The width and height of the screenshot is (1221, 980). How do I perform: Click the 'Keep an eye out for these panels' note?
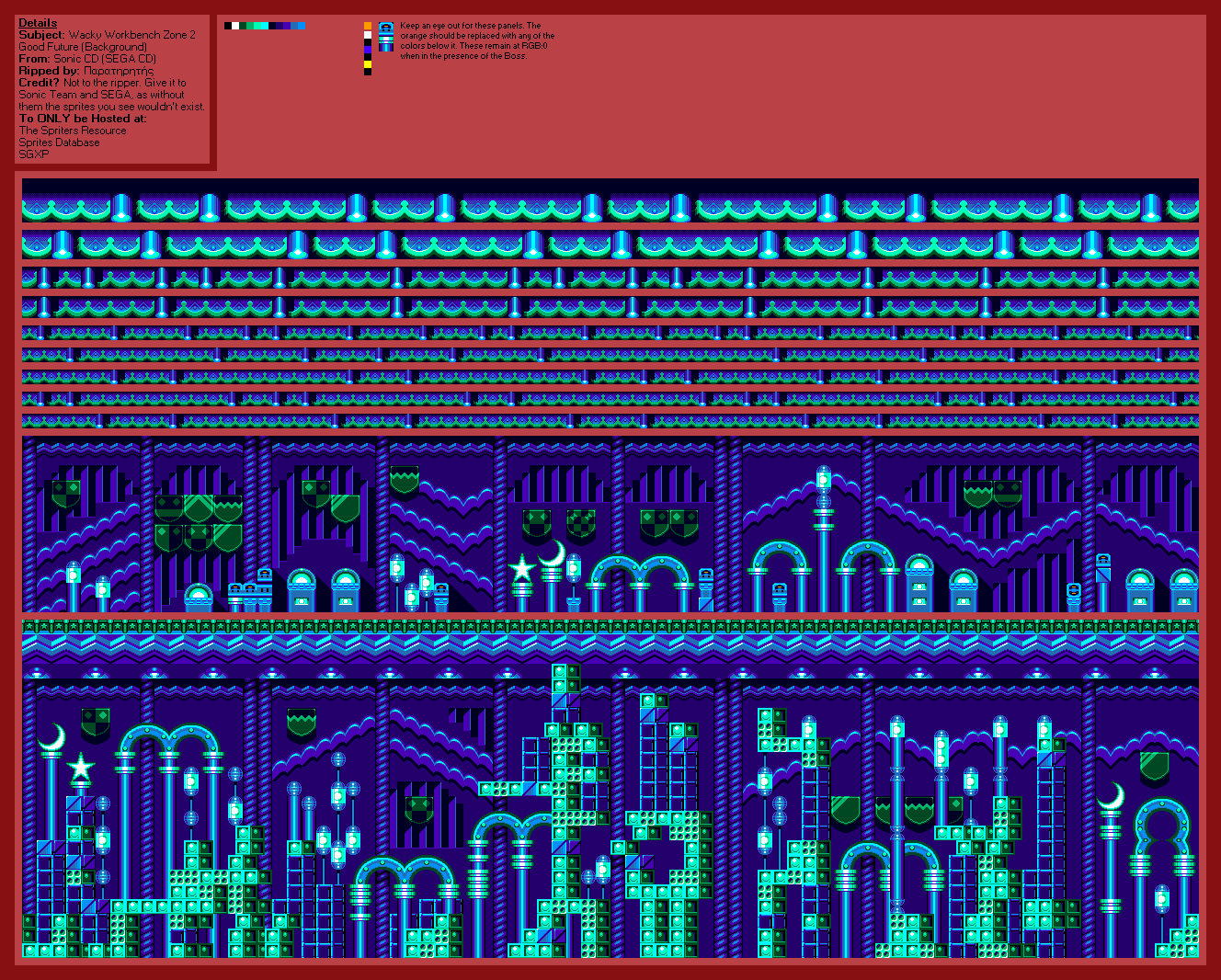(x=477, y=40)
